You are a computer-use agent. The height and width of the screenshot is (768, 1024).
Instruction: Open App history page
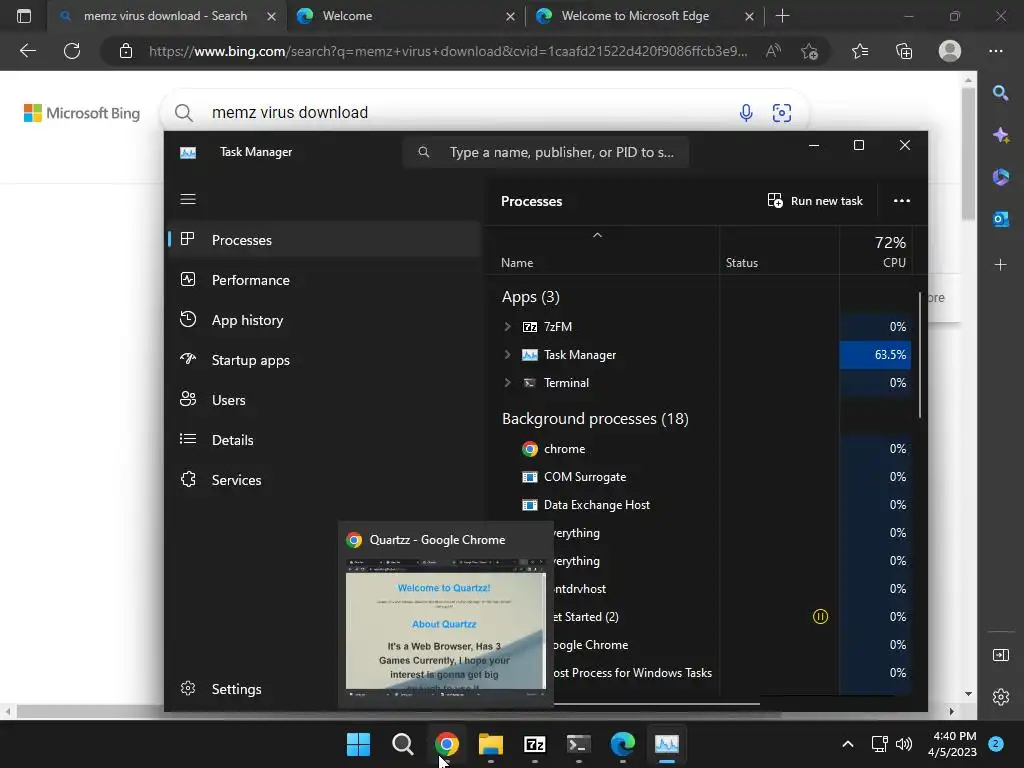click(x=325, y=320)
